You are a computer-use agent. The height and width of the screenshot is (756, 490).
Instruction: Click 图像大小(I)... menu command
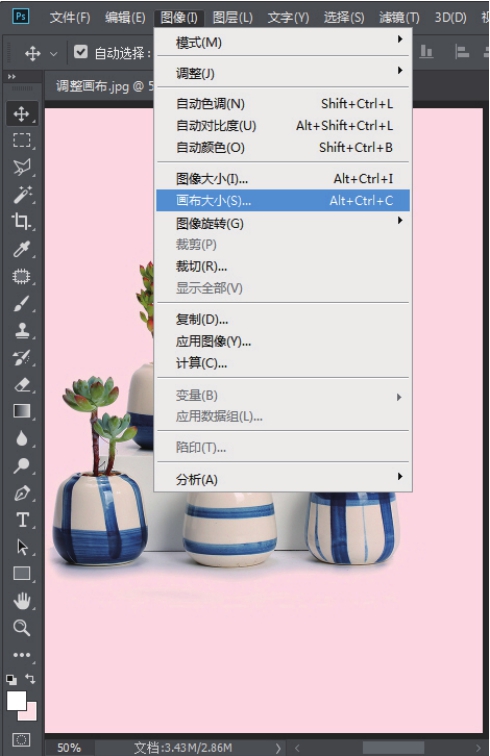click(x=283, y=179)
